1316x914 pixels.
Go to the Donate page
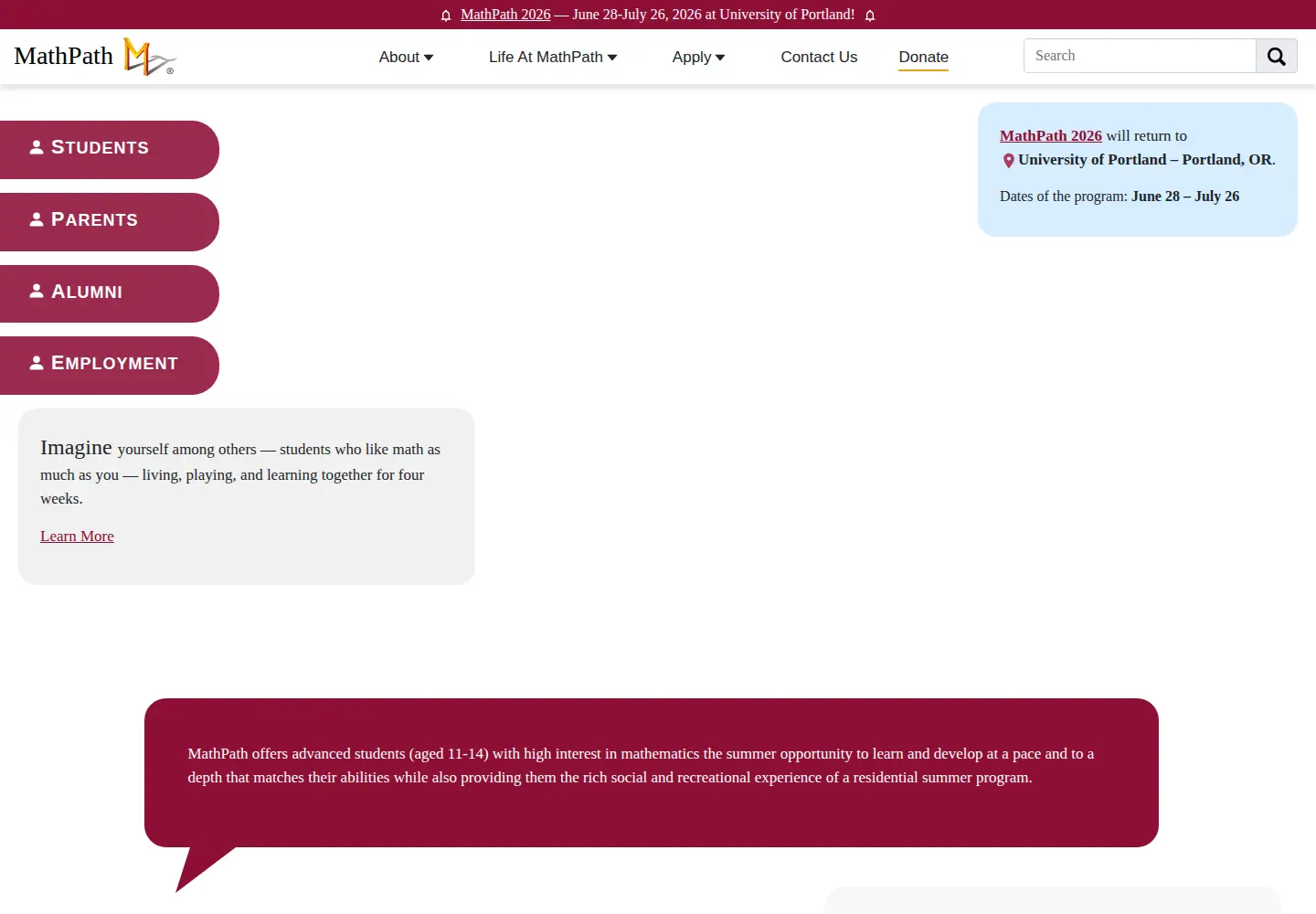click(923, 57)
